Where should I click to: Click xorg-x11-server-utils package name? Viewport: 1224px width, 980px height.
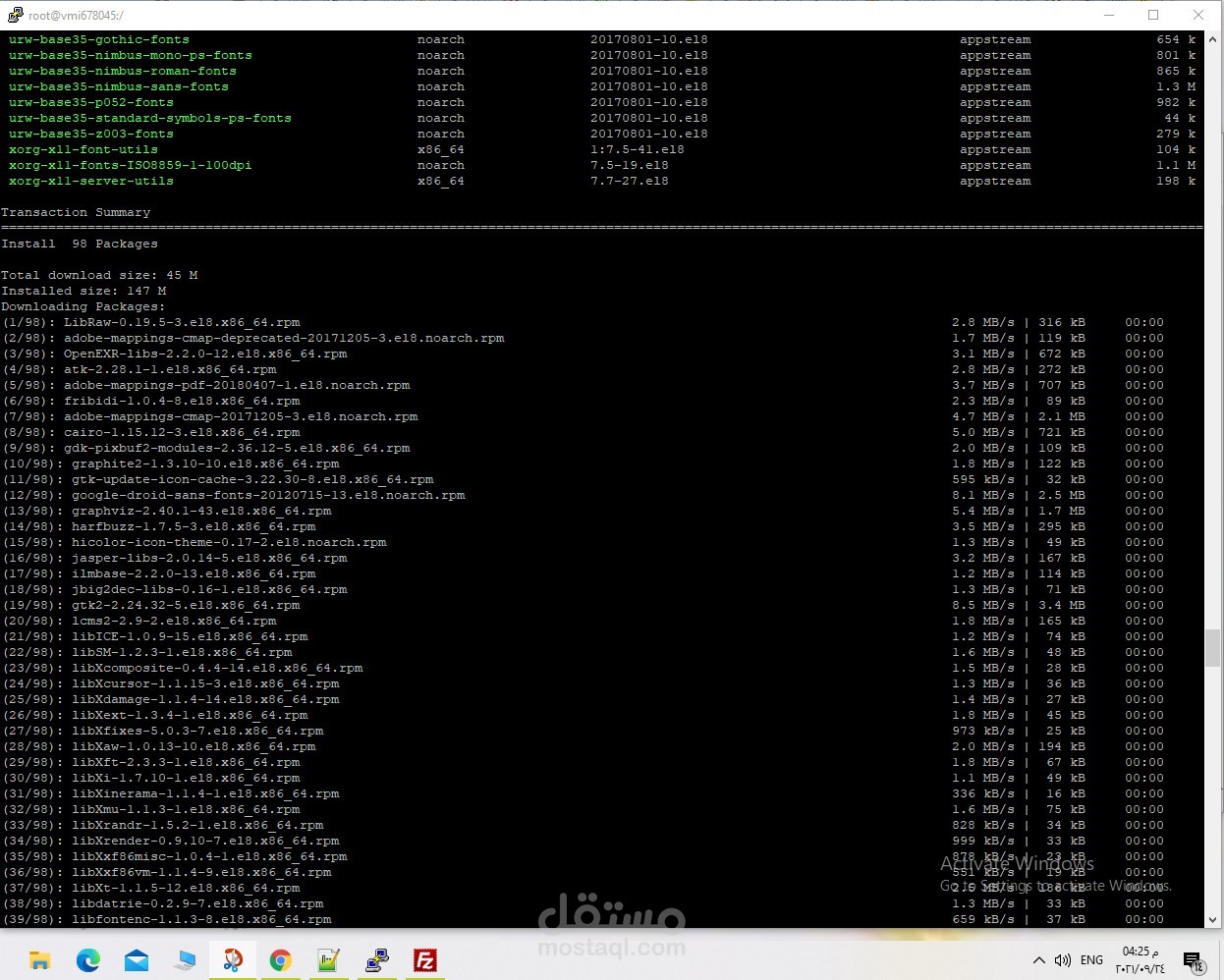(x=91, y=182)
